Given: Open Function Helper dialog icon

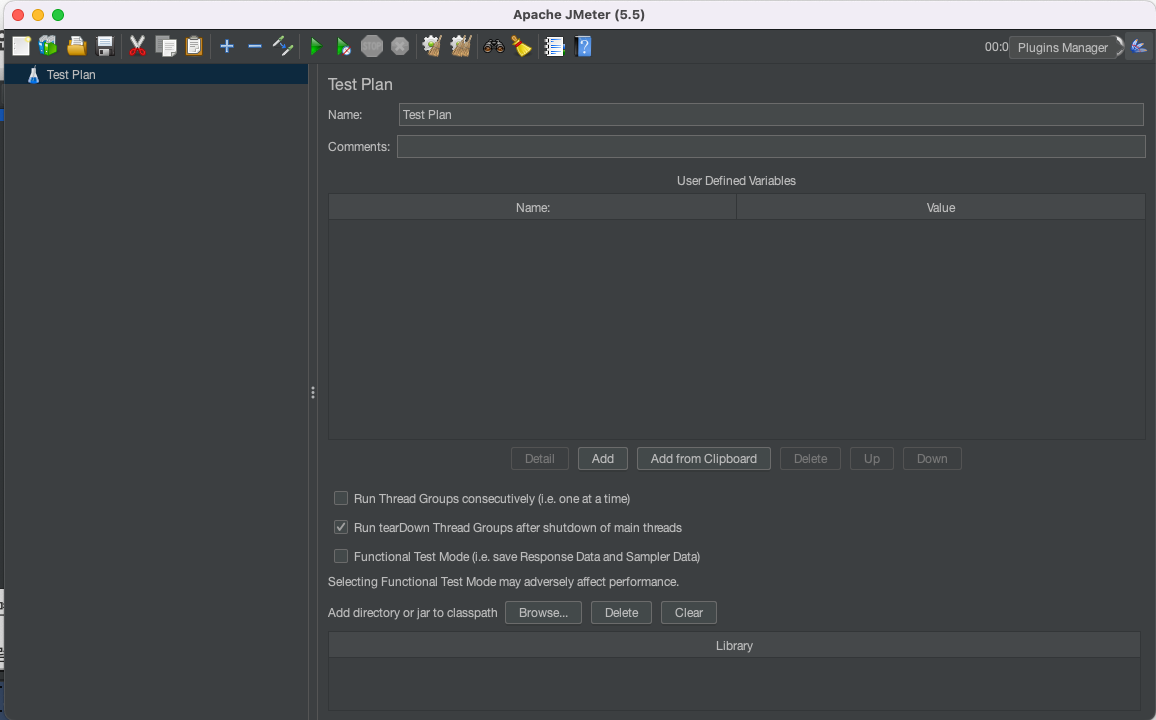Looking at the screenshot, I should tap(554, 46).
